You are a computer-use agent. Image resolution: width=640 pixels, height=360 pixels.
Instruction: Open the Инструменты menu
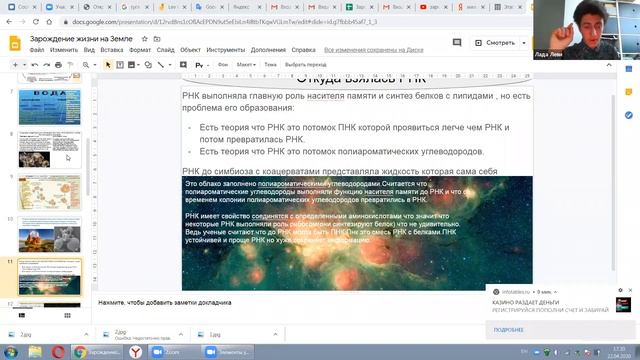pos(226,50)
